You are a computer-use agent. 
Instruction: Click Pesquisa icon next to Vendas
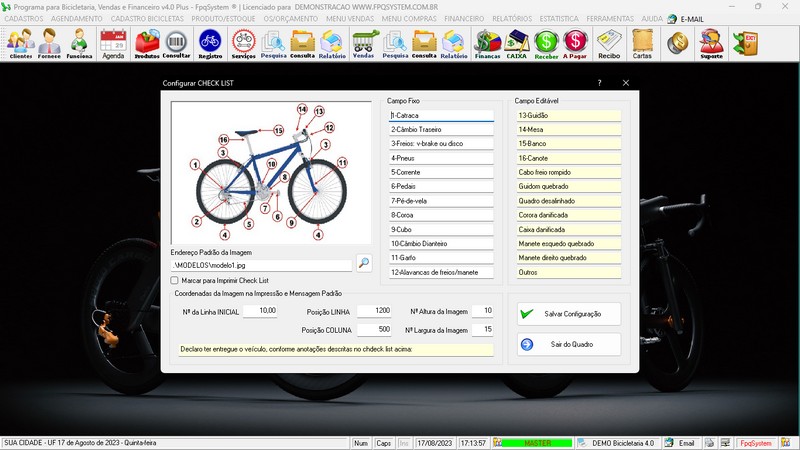pyautogui.click(x=395, y=44)
